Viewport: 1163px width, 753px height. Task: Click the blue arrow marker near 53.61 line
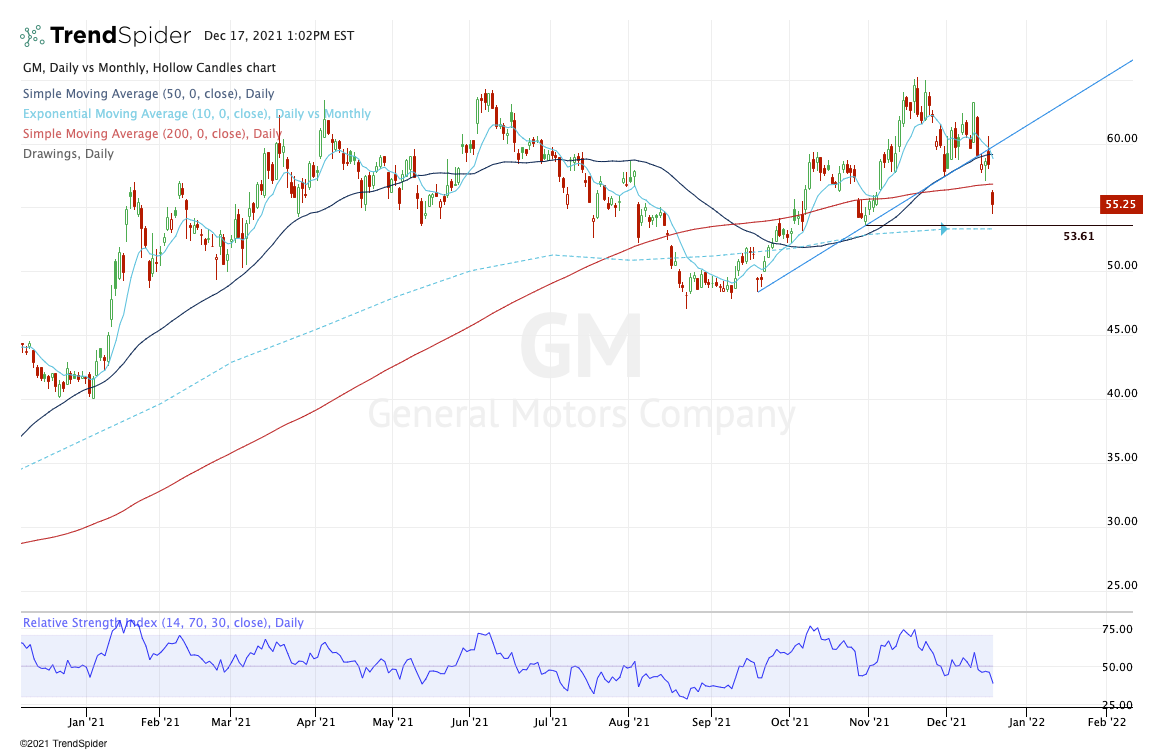(943, 228)
